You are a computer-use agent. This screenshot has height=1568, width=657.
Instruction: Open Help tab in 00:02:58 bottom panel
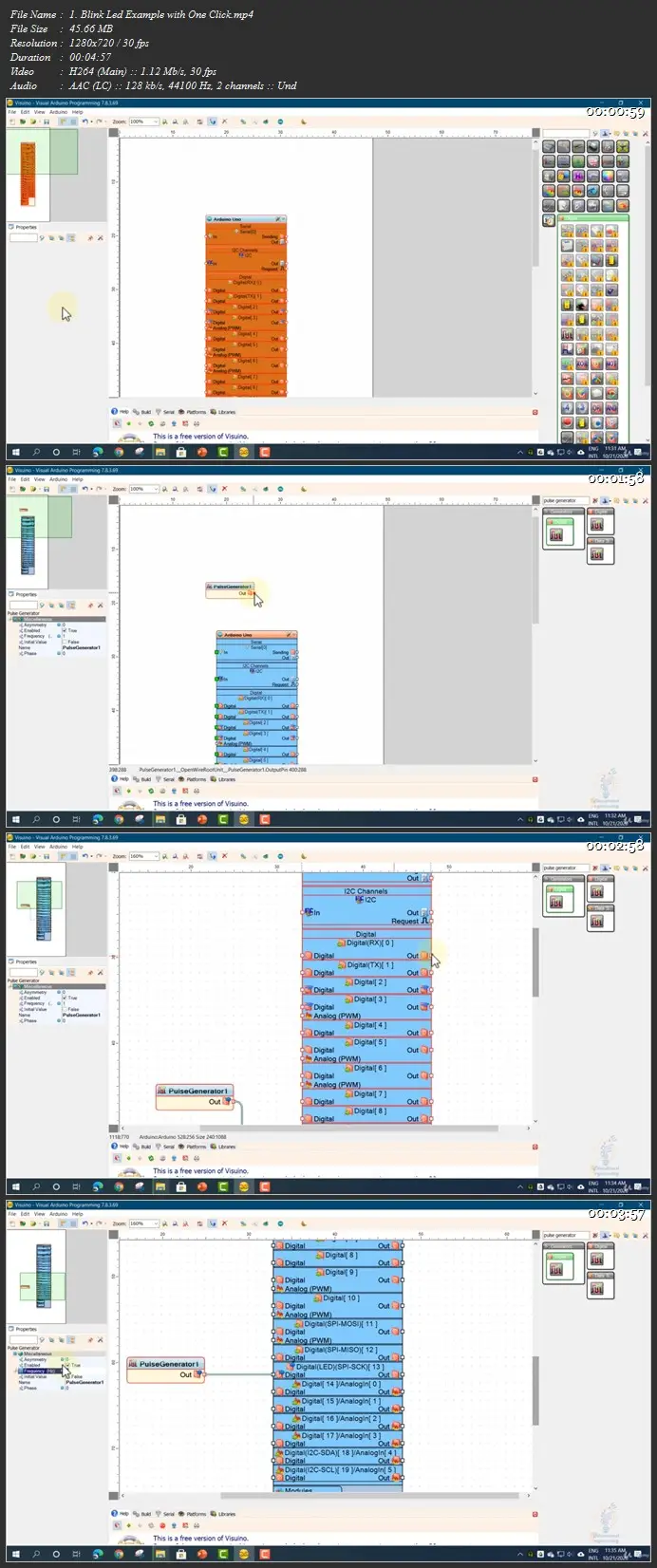click(122, 1147)
